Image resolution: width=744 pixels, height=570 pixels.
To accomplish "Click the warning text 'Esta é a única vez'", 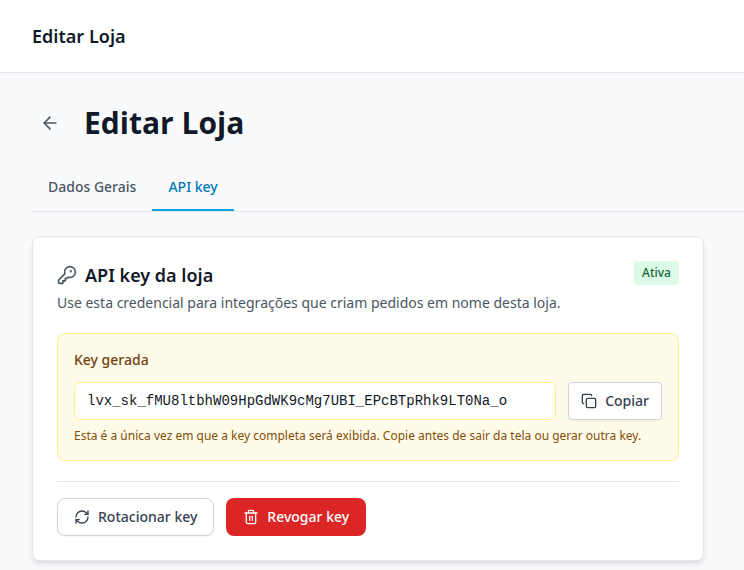I will (357, 436).
